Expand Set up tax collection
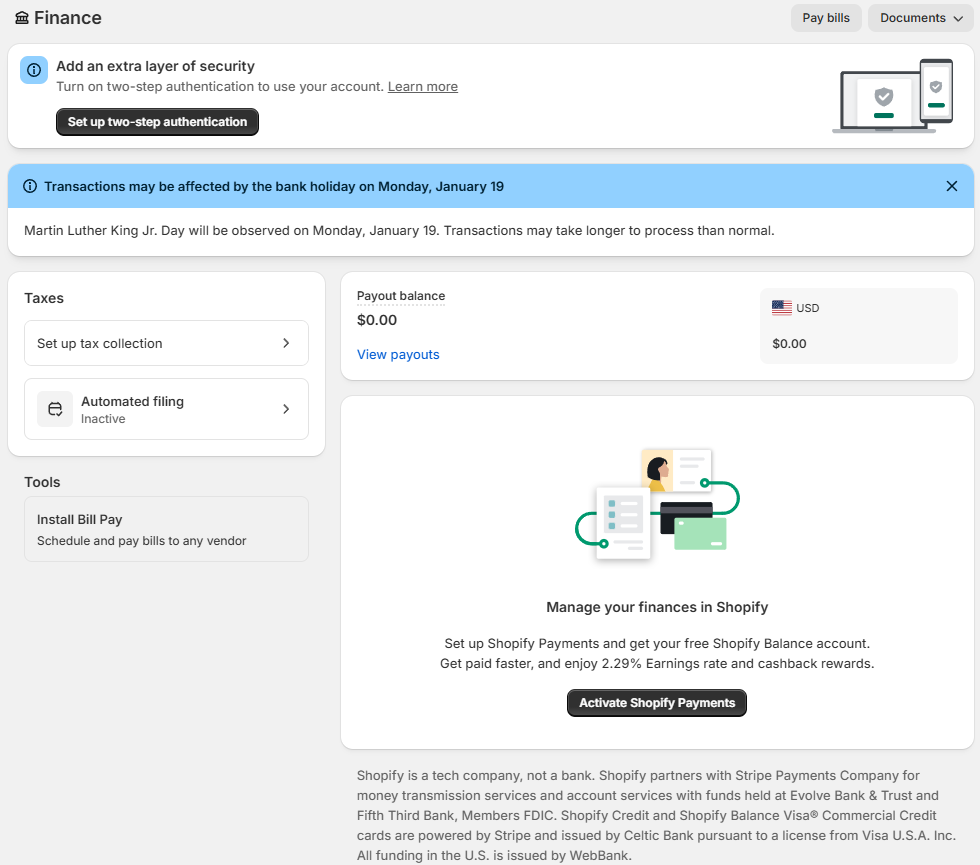 point(166,343)
